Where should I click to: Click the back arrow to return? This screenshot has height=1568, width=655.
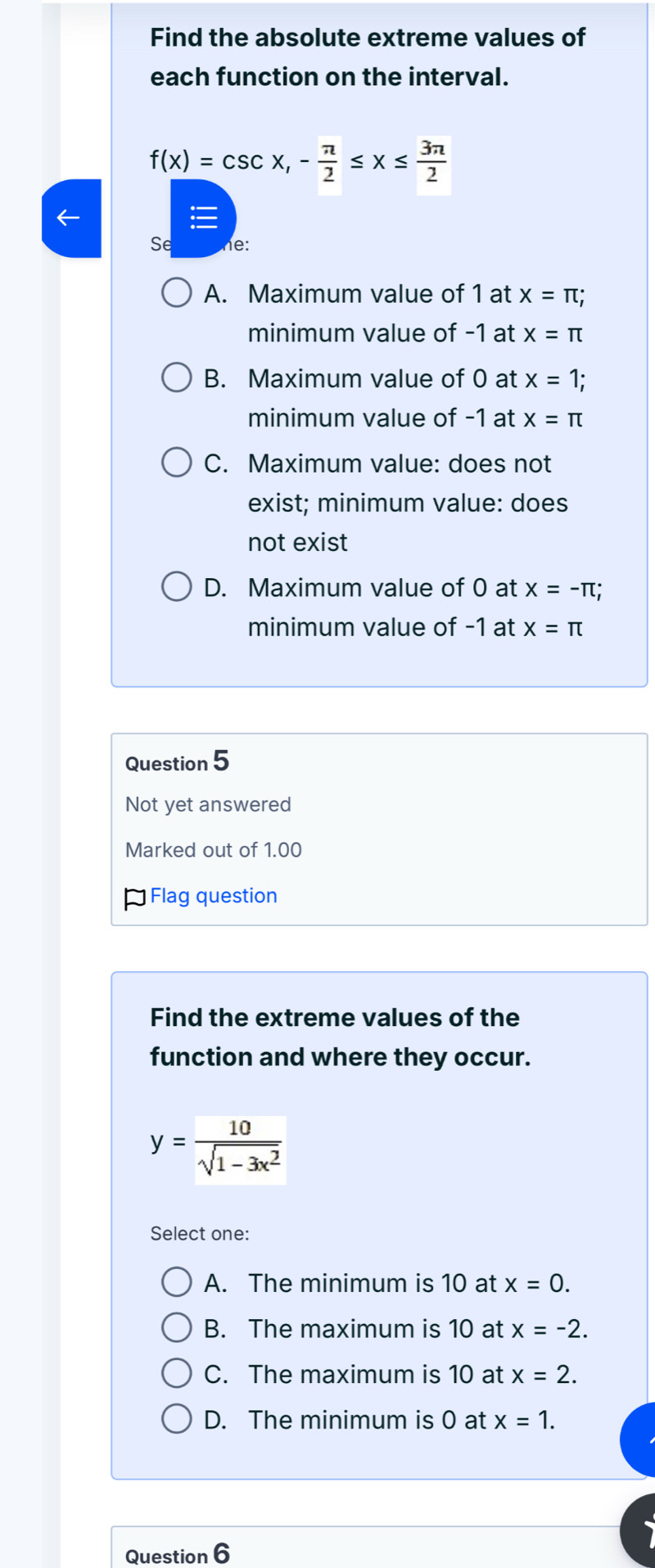69,217
